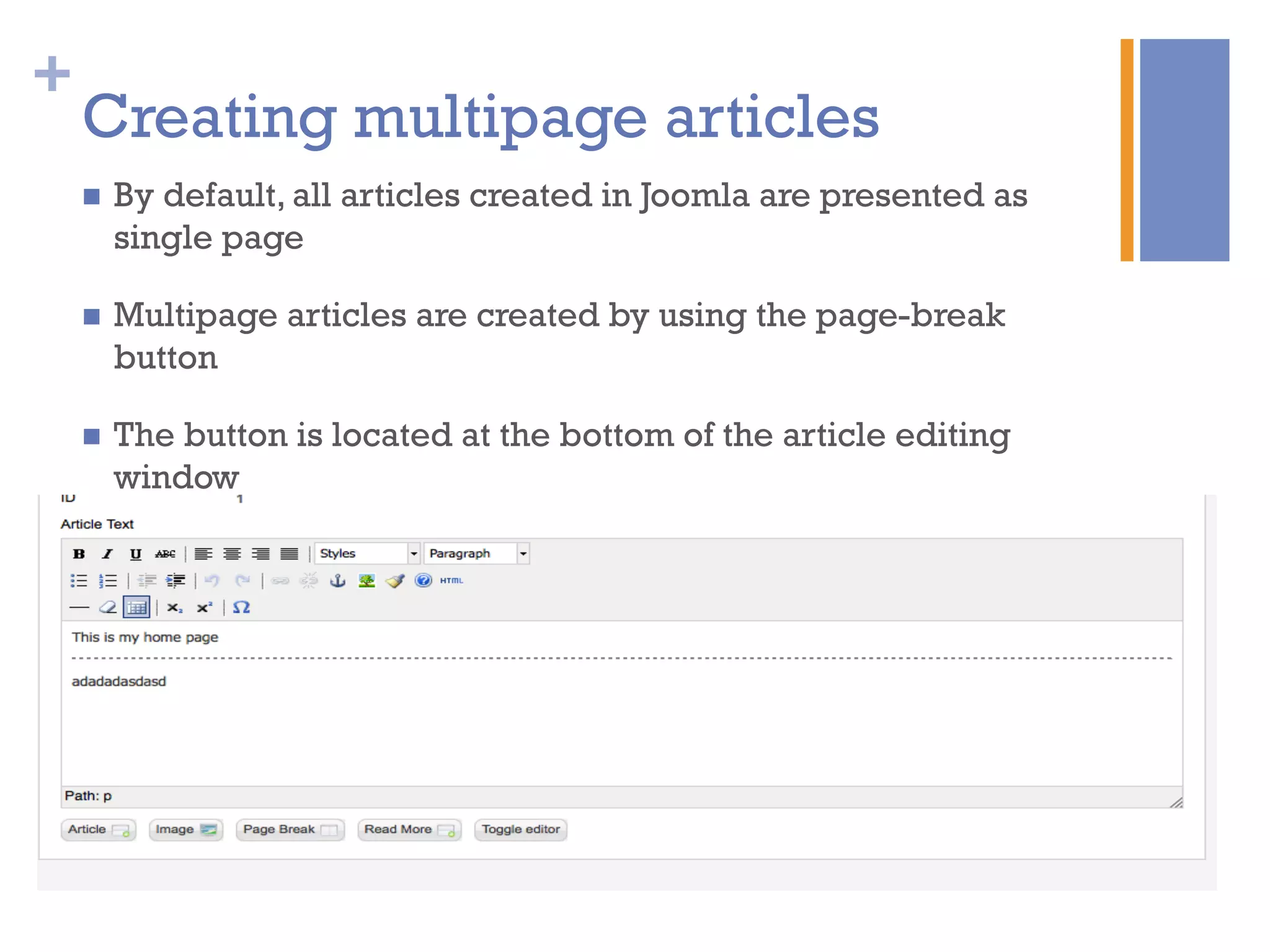Apply superscript formatting
Viewport: 1270px width, 952px height.
(205, 608)
